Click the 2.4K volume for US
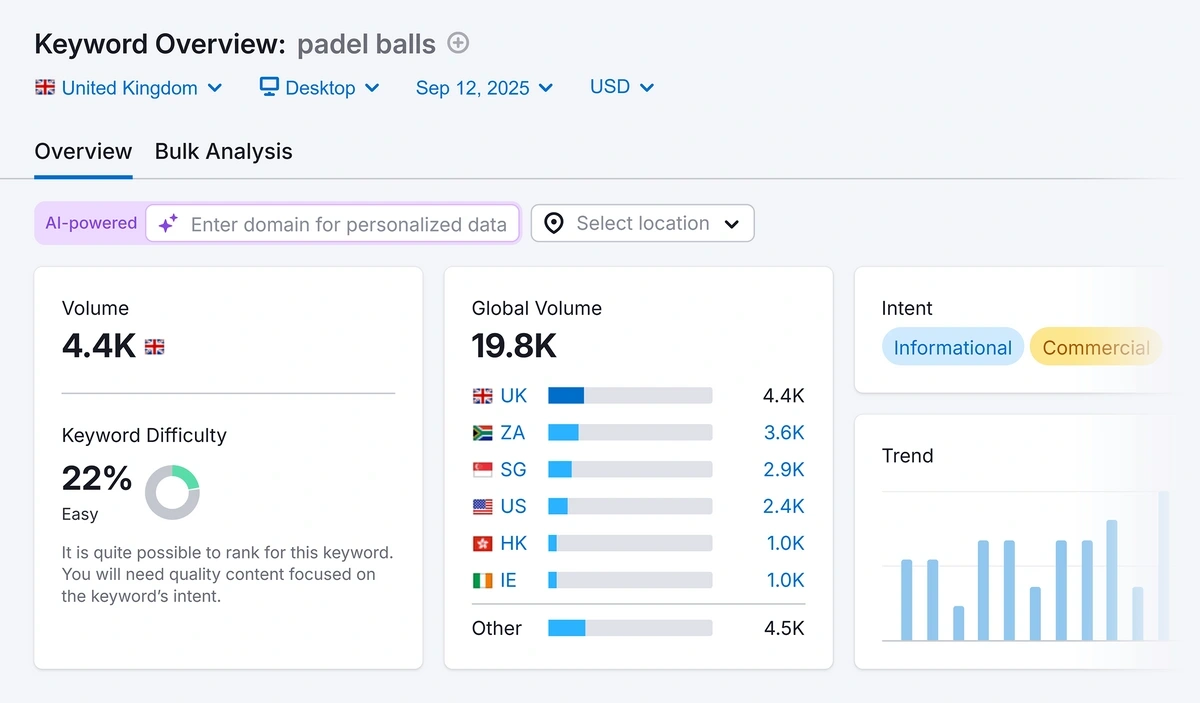1200x703 pixels. click(784, 507)
